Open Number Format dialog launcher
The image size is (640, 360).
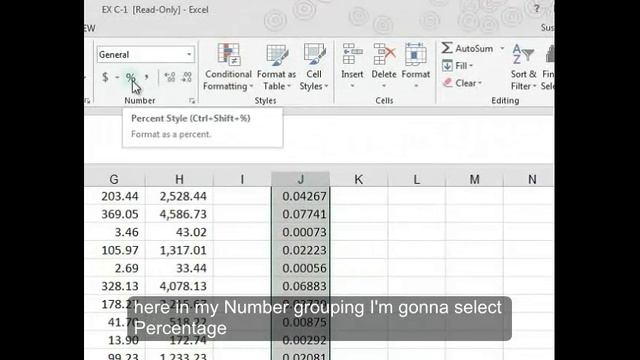coord(192,101)
